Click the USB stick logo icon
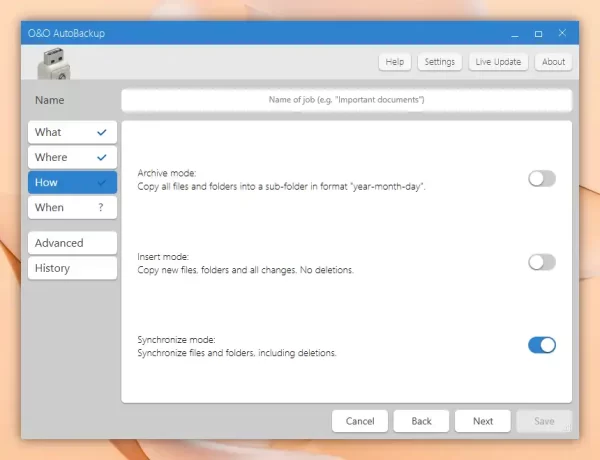This screenshot has height=460, width=600. pos(54,64)
